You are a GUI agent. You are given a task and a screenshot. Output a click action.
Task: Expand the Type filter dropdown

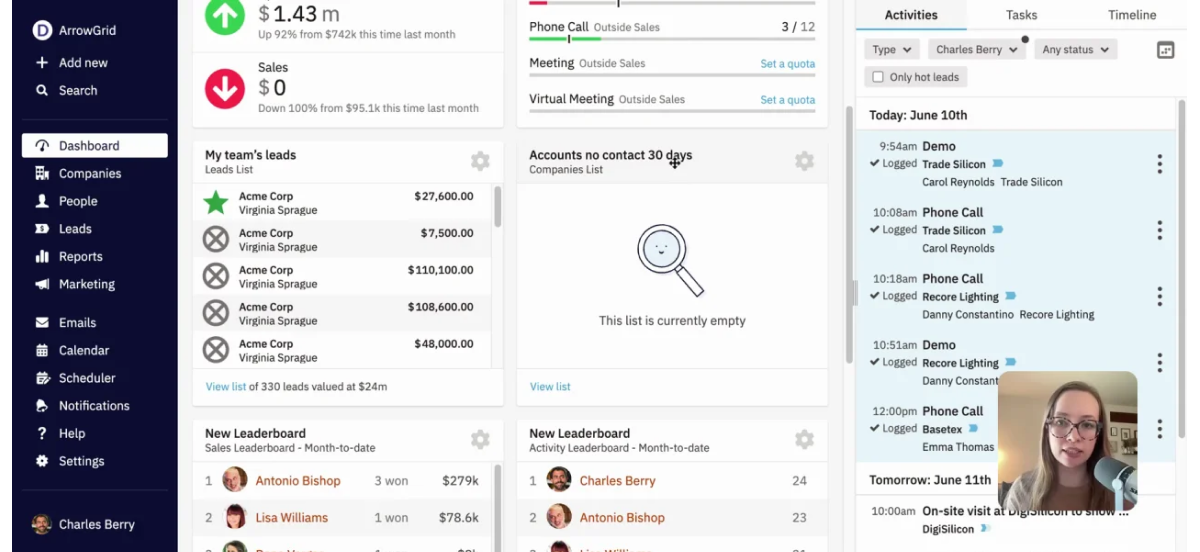[x=891, y=49]
